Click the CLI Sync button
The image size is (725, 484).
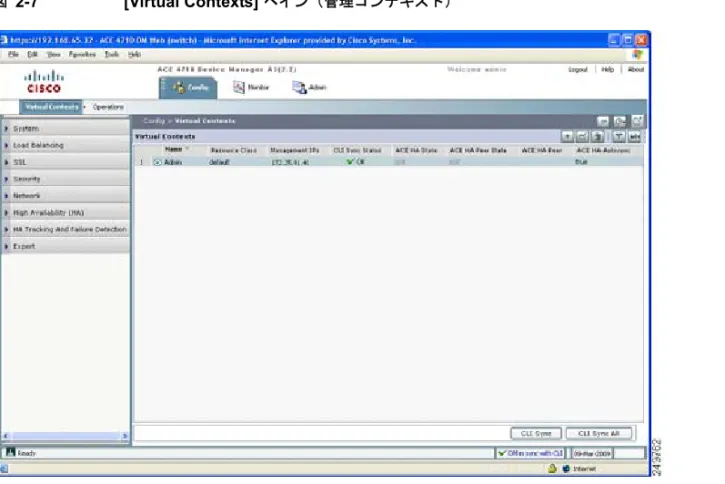click(536, 433)
